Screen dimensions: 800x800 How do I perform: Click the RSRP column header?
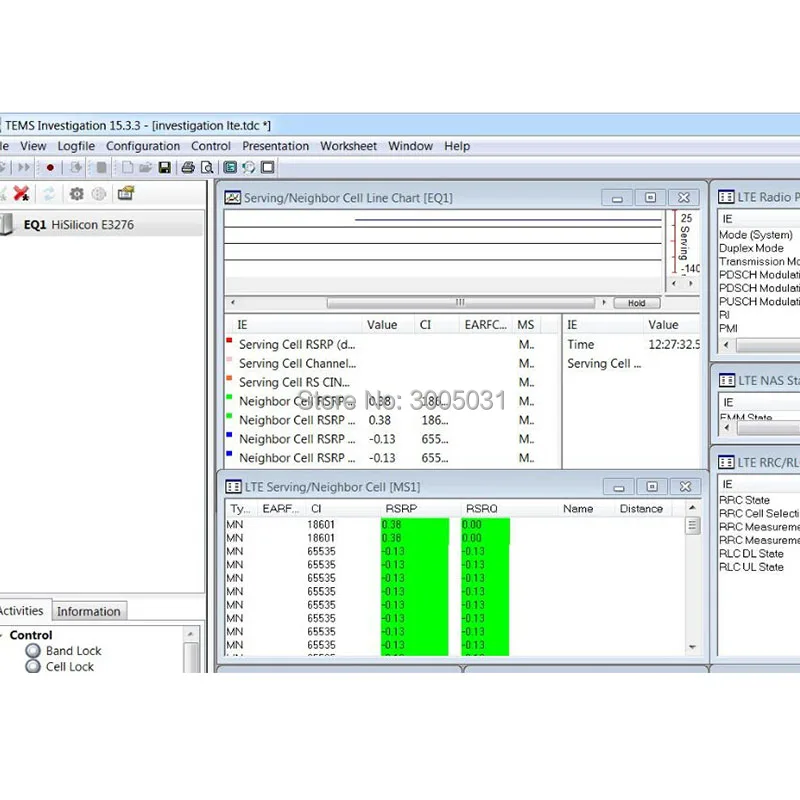tap(401, 509)
